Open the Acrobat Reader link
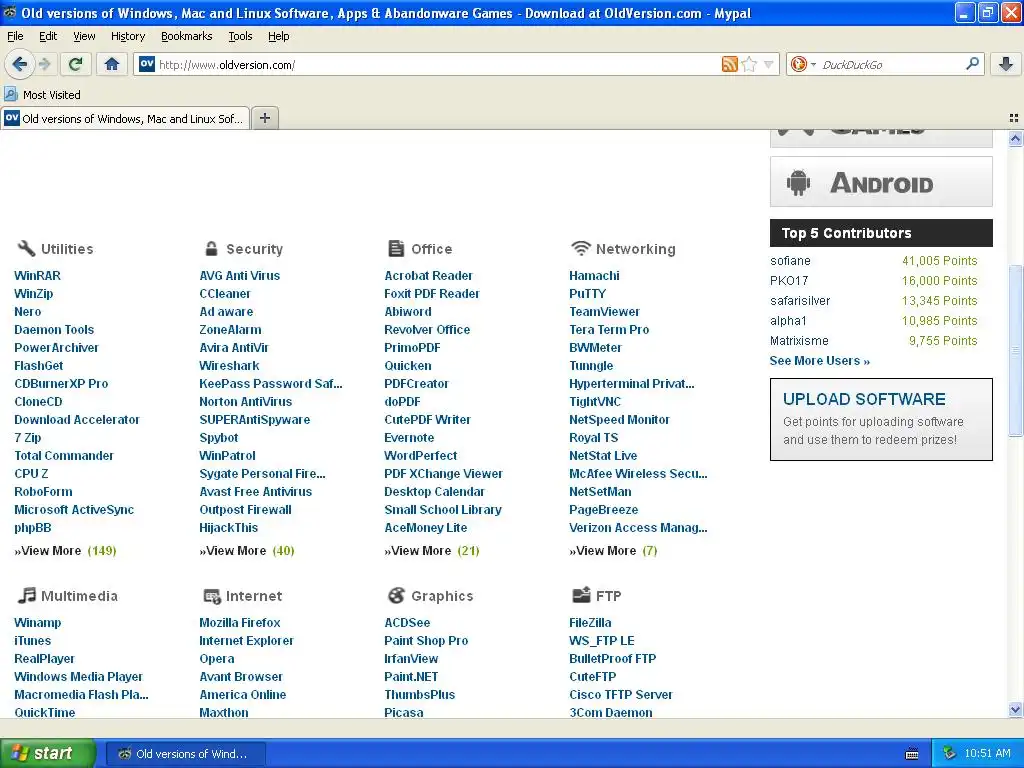 point(428,276)
